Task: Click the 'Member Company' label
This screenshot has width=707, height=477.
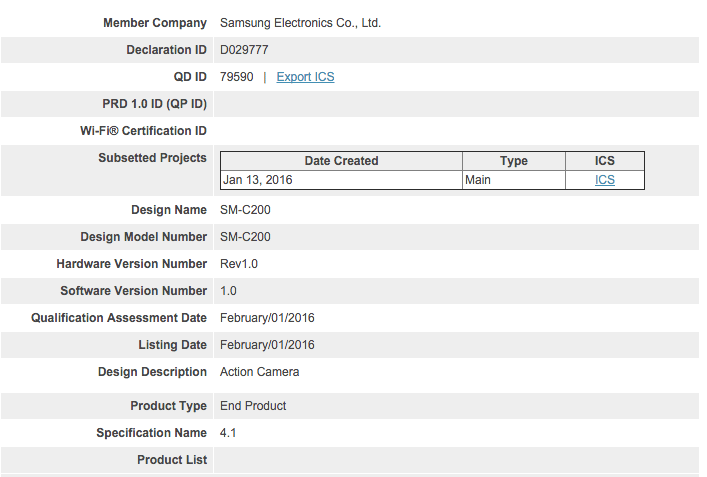Action: click(x=155, y=23)
